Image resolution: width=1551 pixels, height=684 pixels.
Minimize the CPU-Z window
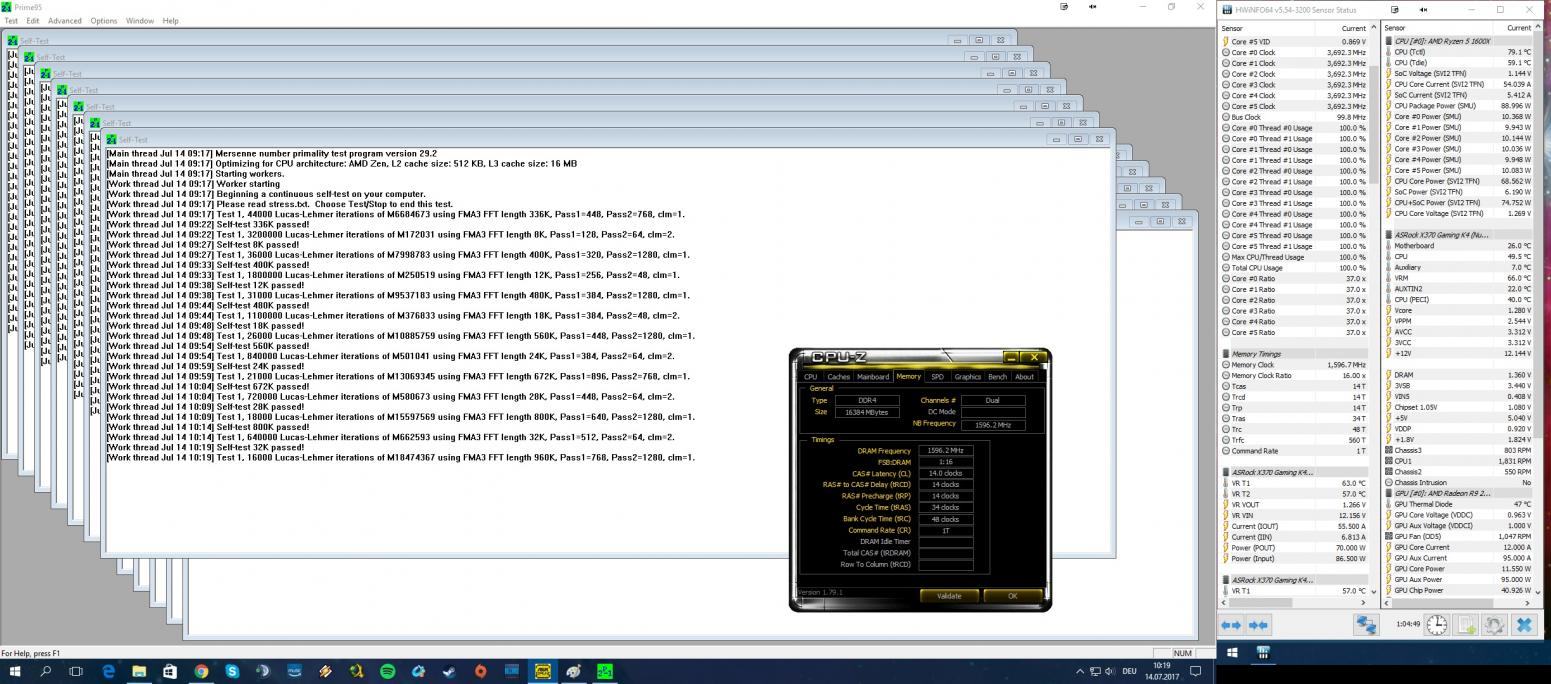[x=1012, y=357]
